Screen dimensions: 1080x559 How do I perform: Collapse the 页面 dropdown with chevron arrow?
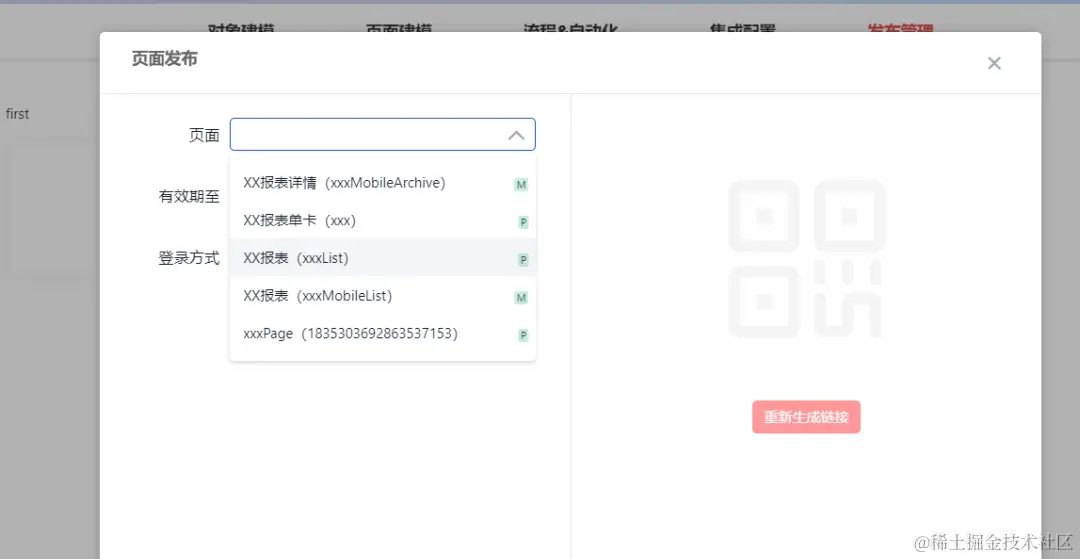pos(516,135)
